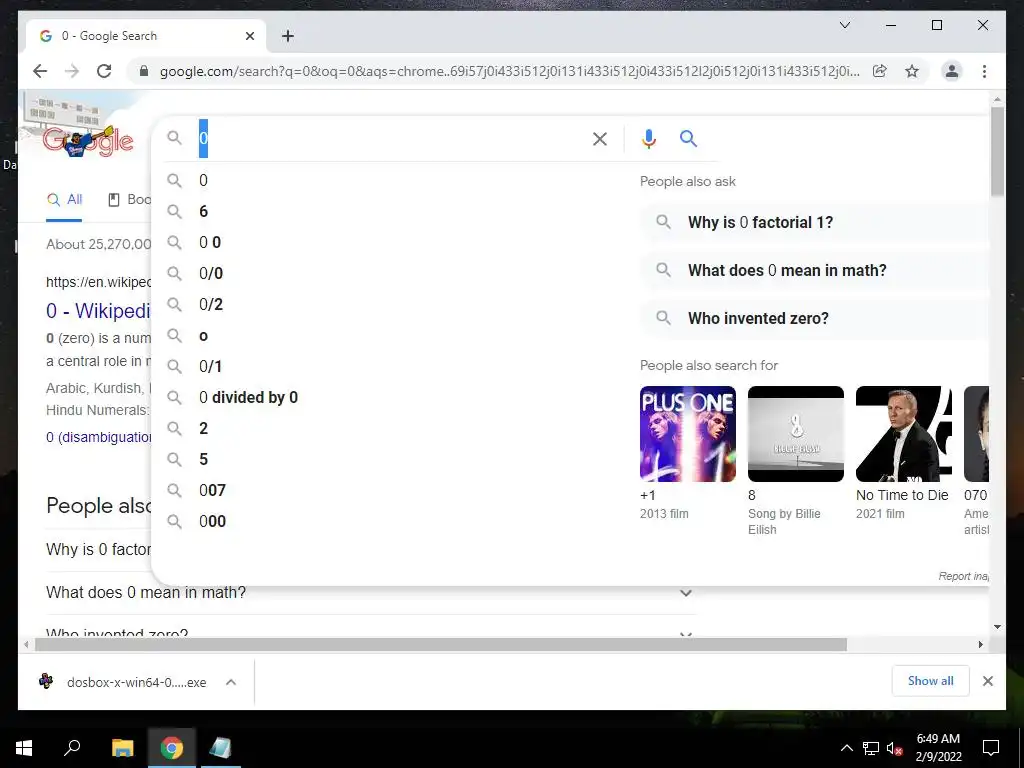Open the taskbar clock showing 6:49 AM
This screenshot has height=768, width=1024.
coord(938,748)
